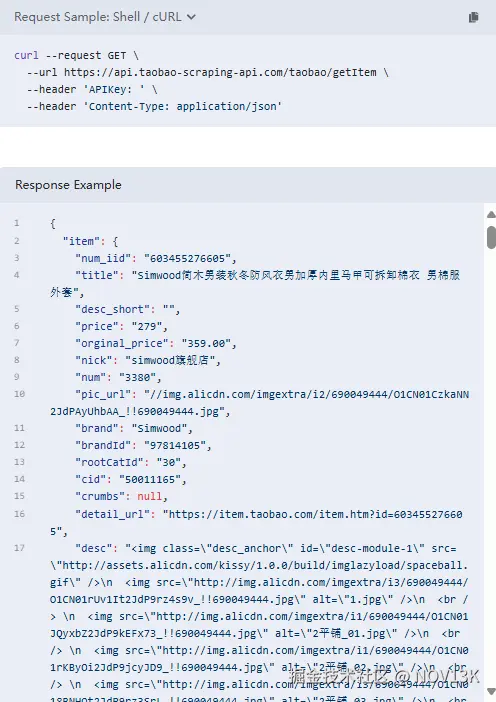Click the "brandId": "97814105" line
Viewport: 496px width, 702px height.
point(143,445)
